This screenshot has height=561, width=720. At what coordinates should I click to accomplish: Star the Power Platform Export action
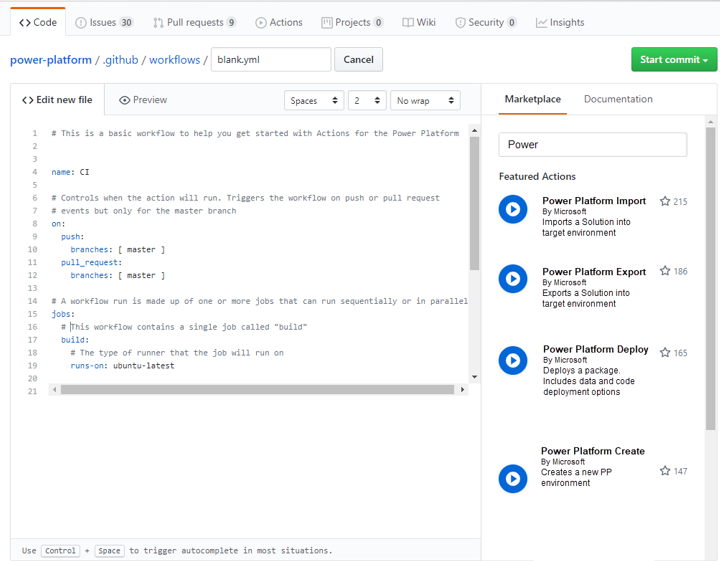(x=665, y=271)
